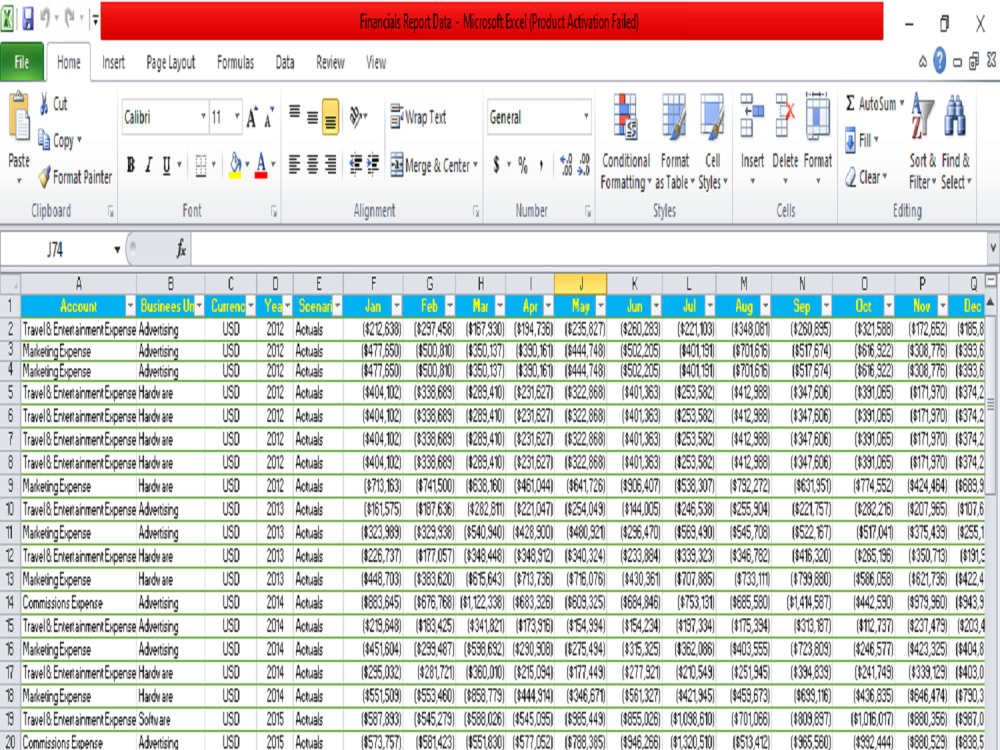Click the Copy icon
1000x750 pixels.
pos(44,139)
